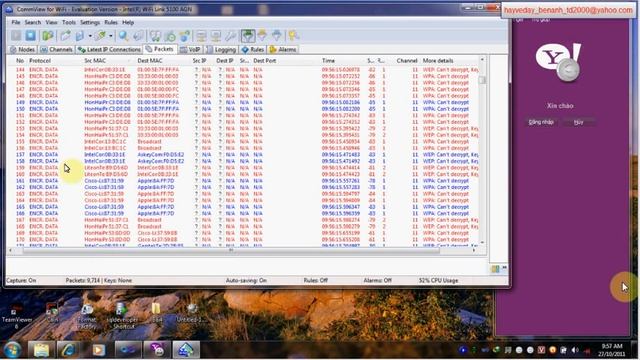Open the Help menu
The image size is (640, 360).
128,22
